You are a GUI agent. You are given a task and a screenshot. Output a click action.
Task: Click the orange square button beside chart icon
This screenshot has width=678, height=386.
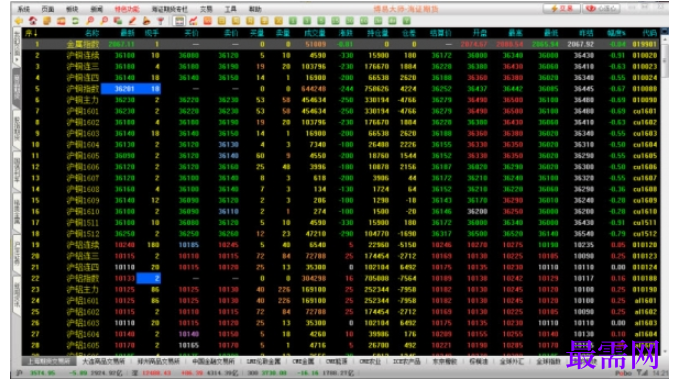coord(208,21)
